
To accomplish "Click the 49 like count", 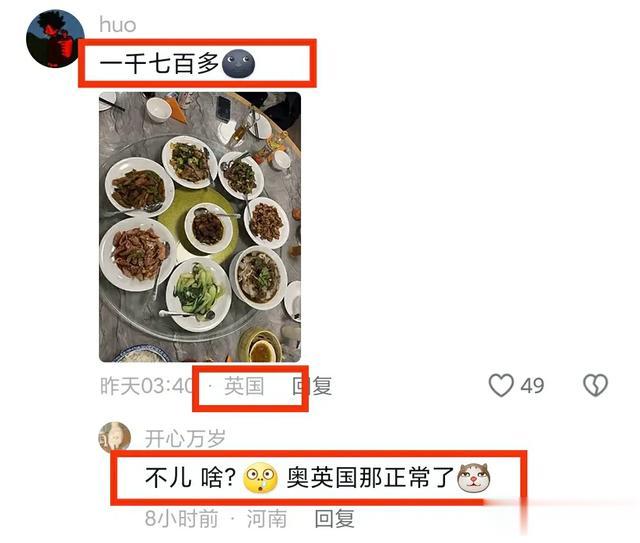I will coord(532,386).
